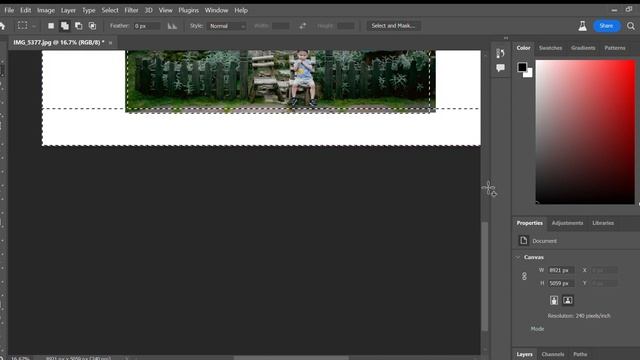Click the Select and Mask button
640x360 pixels.
[x=393, y=26]
